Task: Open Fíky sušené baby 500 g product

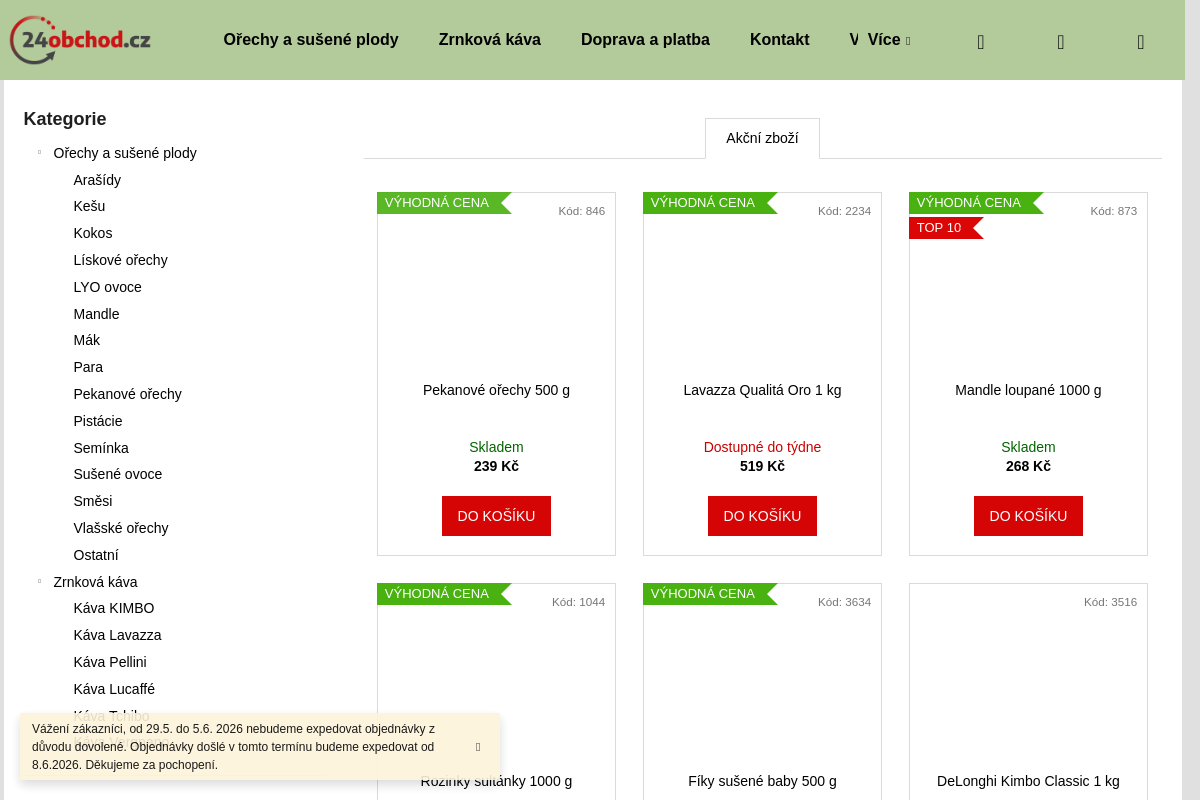Action: (762, 781)
